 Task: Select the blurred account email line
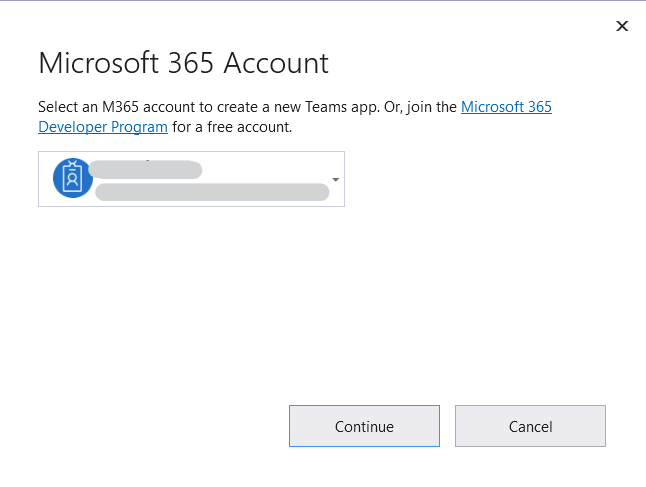211,191
